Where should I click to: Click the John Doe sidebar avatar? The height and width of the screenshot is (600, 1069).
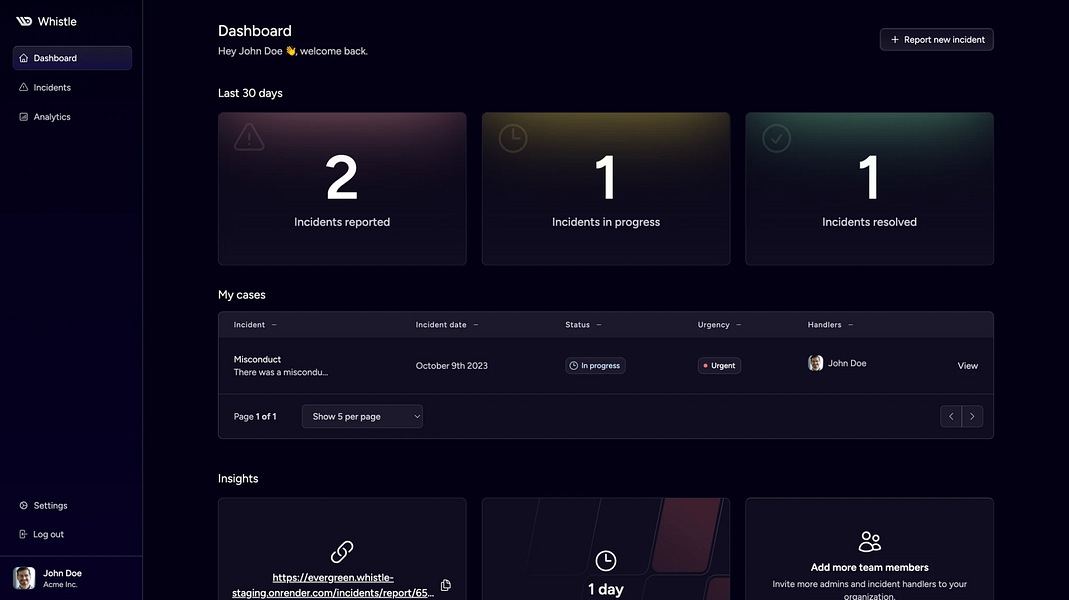(x=24, y=578)
